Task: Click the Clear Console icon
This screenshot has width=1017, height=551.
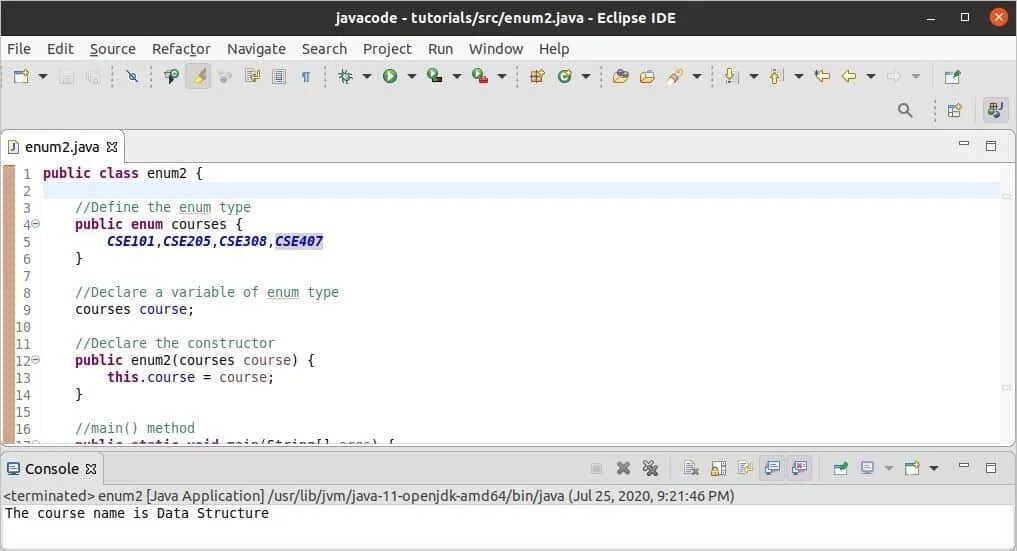Action: (691, 468)
